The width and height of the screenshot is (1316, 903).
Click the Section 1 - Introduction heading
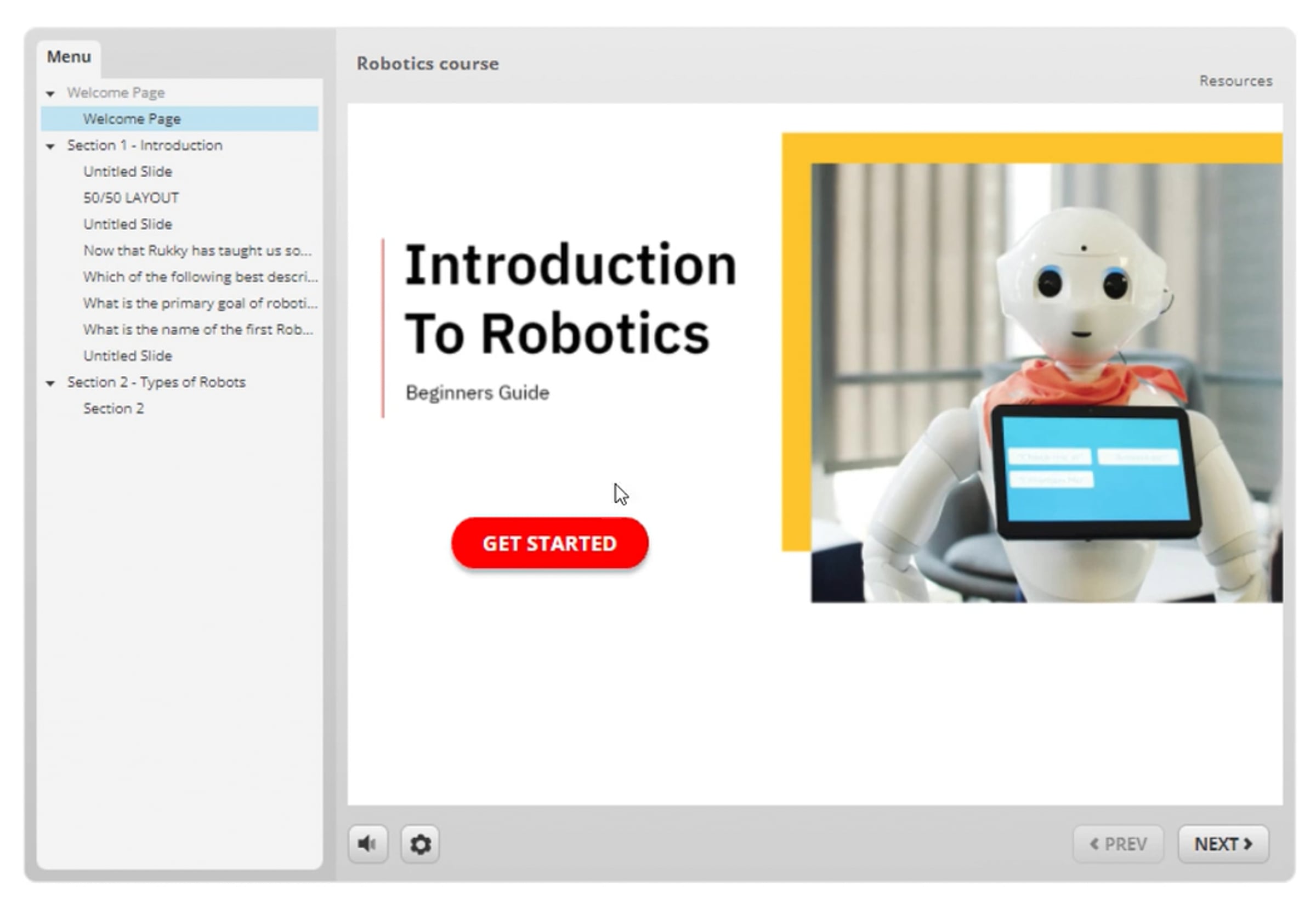(x=144, y=145)
